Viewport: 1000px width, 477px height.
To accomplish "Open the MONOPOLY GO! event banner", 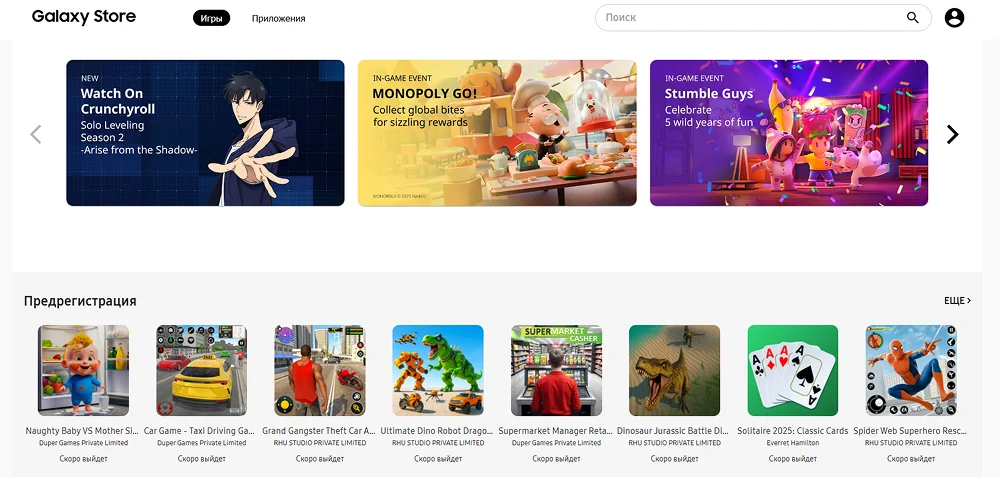I will point(497,133).
